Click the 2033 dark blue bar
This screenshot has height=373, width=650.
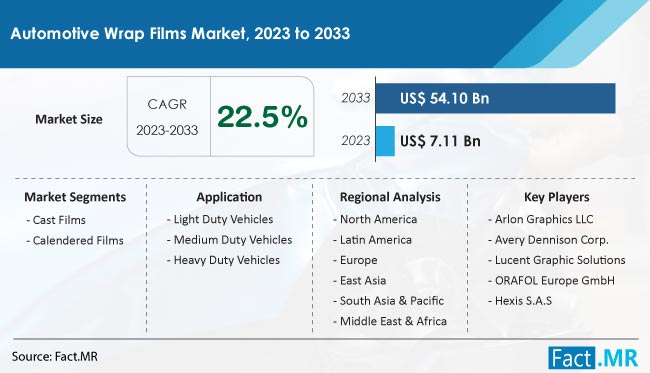[495, 98]
